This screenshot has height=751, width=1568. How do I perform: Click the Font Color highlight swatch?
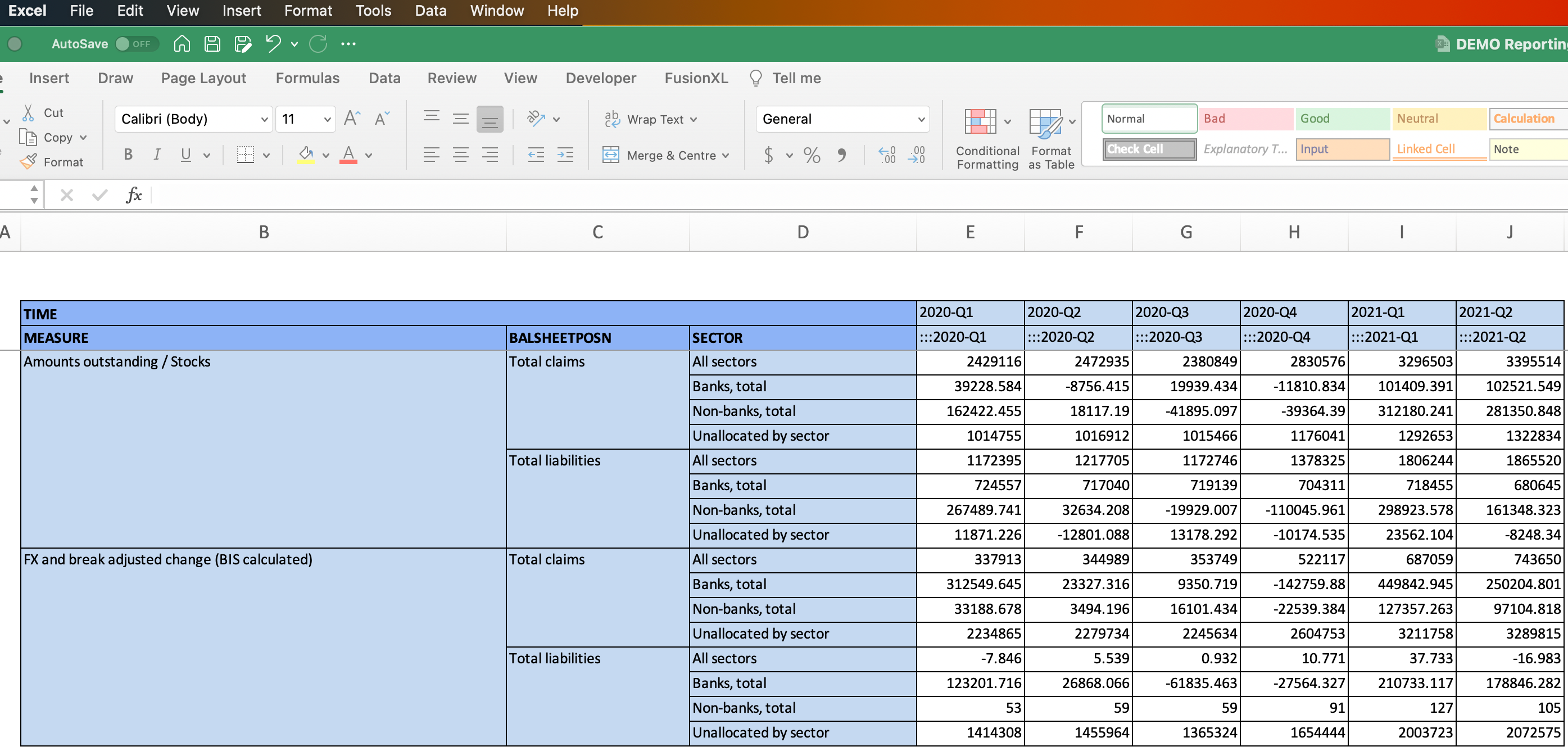[x=349, y=161]
